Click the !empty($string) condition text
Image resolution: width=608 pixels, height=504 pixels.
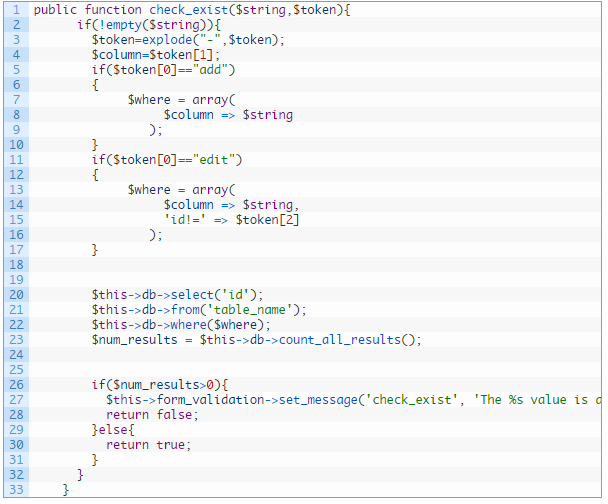[152, 25]
